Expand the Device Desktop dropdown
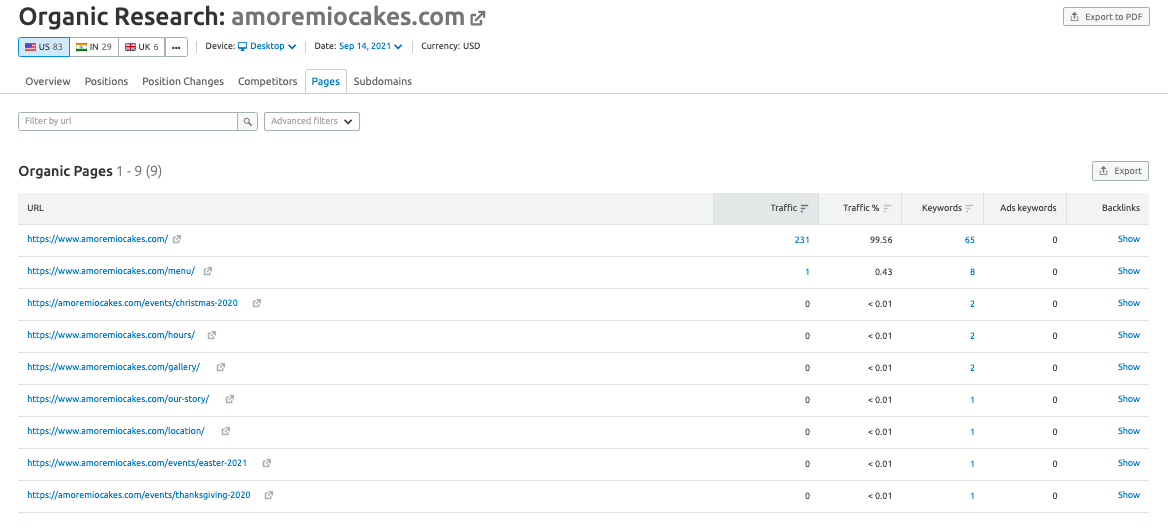 coord(267,46)
